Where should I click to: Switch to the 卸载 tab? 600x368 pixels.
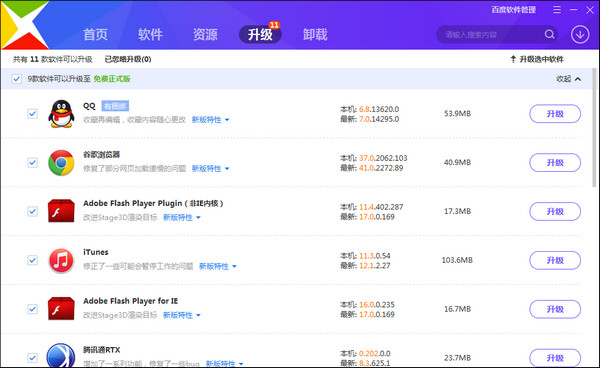coord(315,34)
